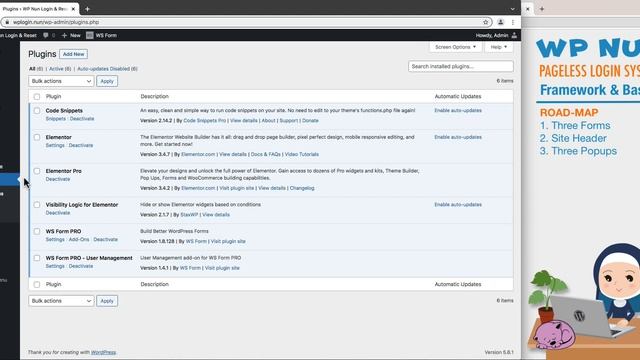Open Elementor Pro Changelog link
Viewport: 640px width, 360px height.
(302, 188)
